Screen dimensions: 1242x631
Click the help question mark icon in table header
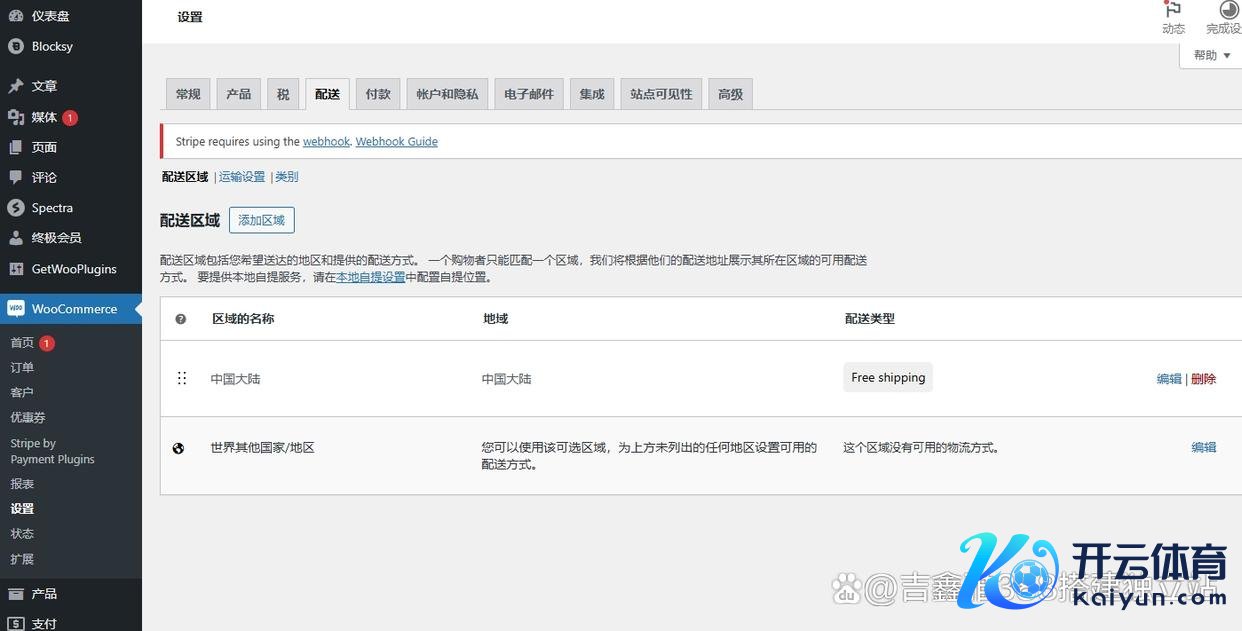coord(181,319)
